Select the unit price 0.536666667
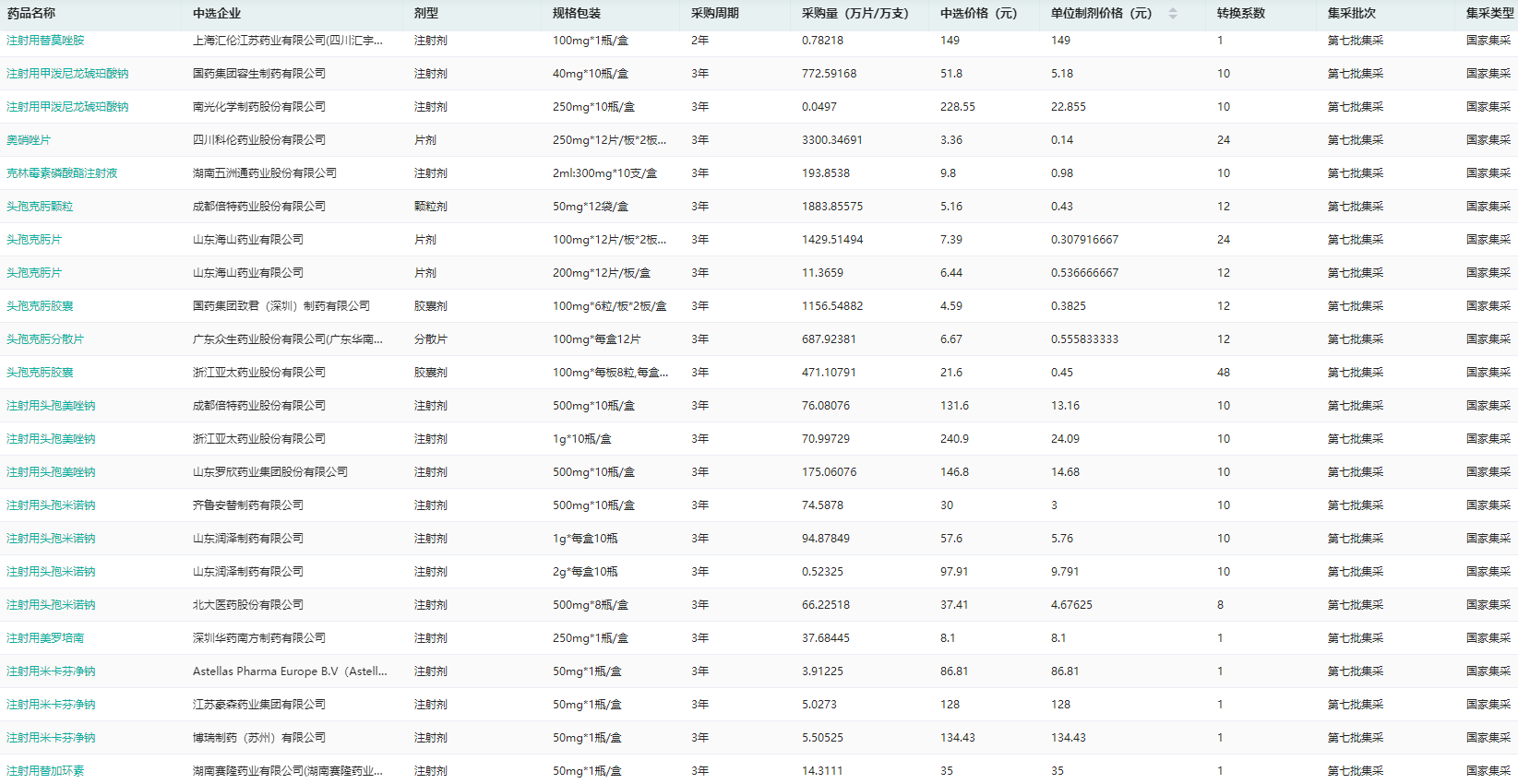 (1085, 273)
